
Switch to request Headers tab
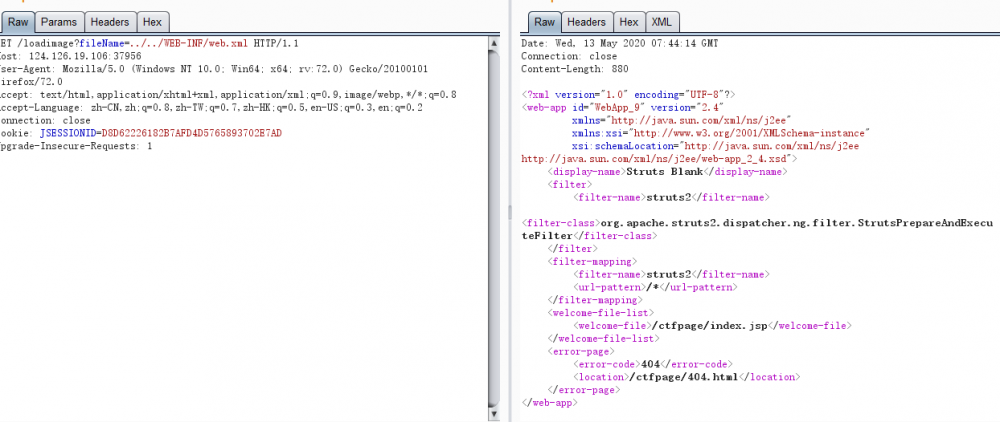click(x=110, y=22)
